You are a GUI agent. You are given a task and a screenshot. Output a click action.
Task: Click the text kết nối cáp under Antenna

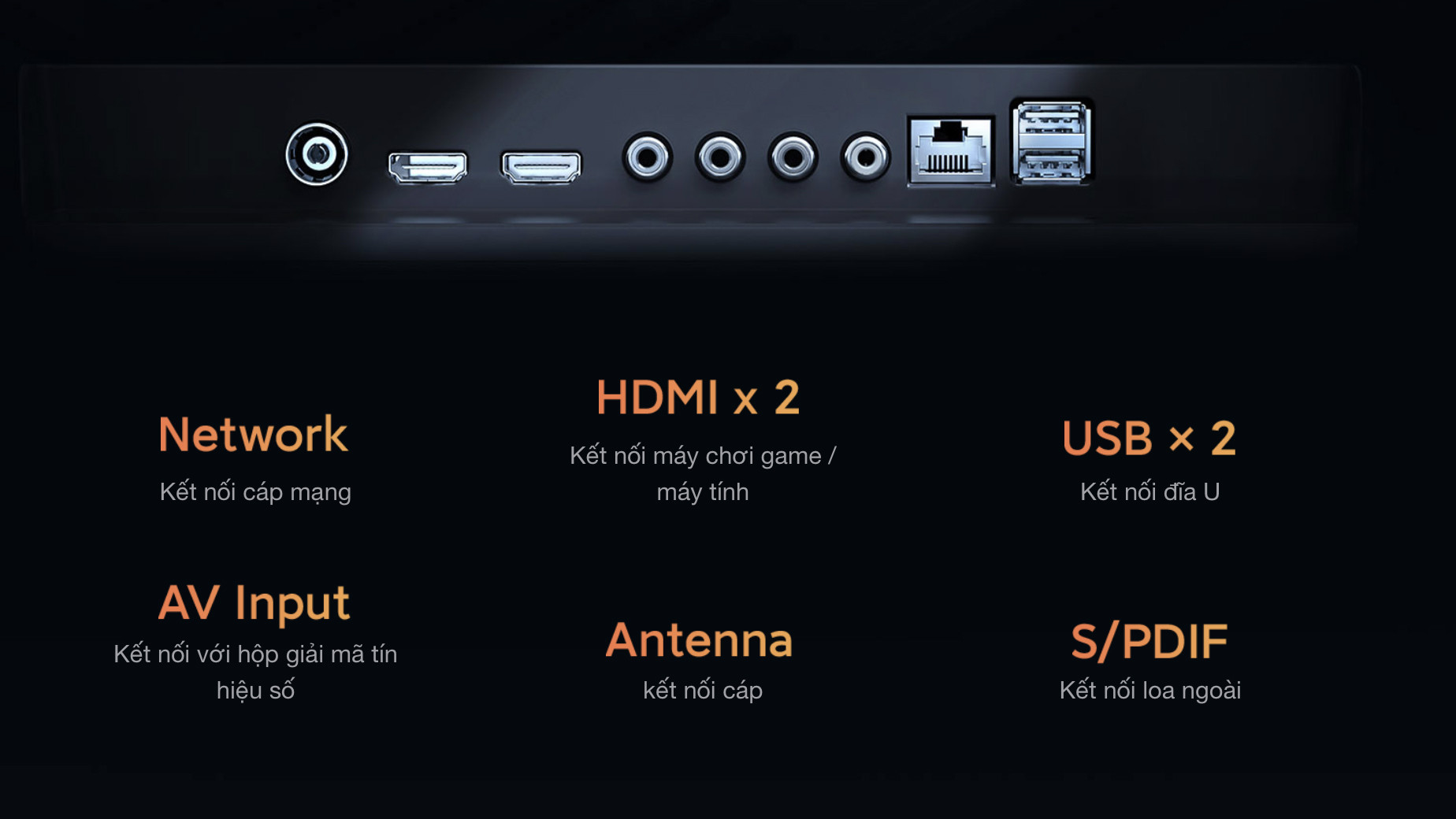[703, 691]
